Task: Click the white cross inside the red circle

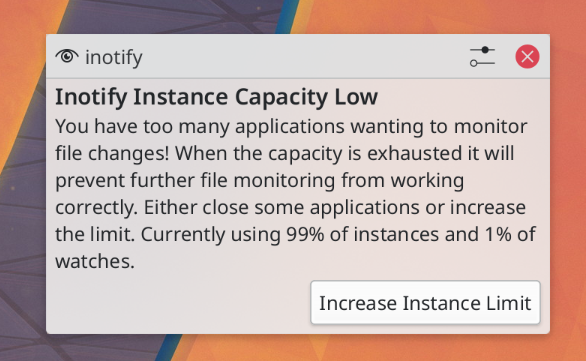Action: click(527, 57)
